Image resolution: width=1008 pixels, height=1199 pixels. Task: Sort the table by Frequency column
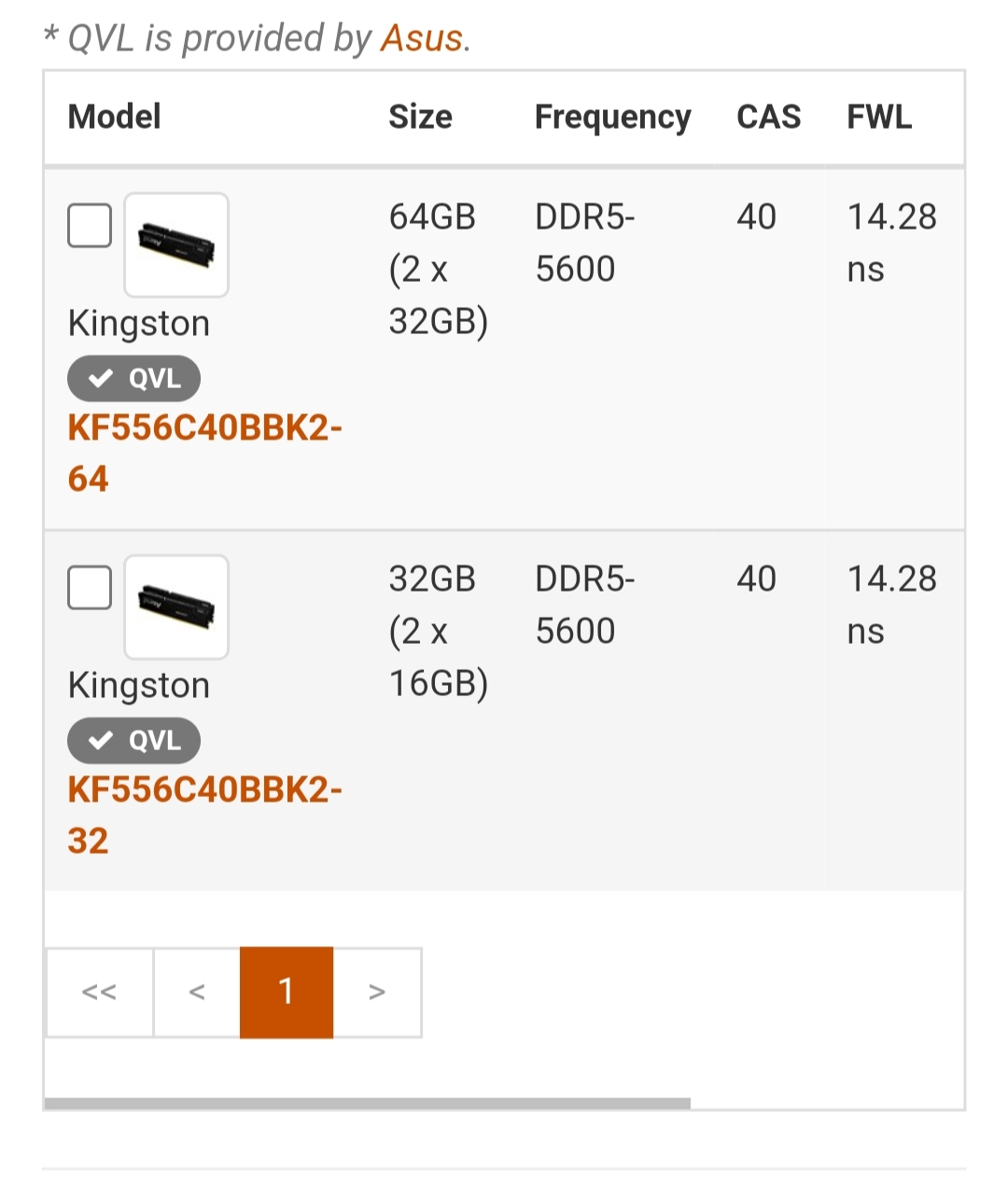612,118
